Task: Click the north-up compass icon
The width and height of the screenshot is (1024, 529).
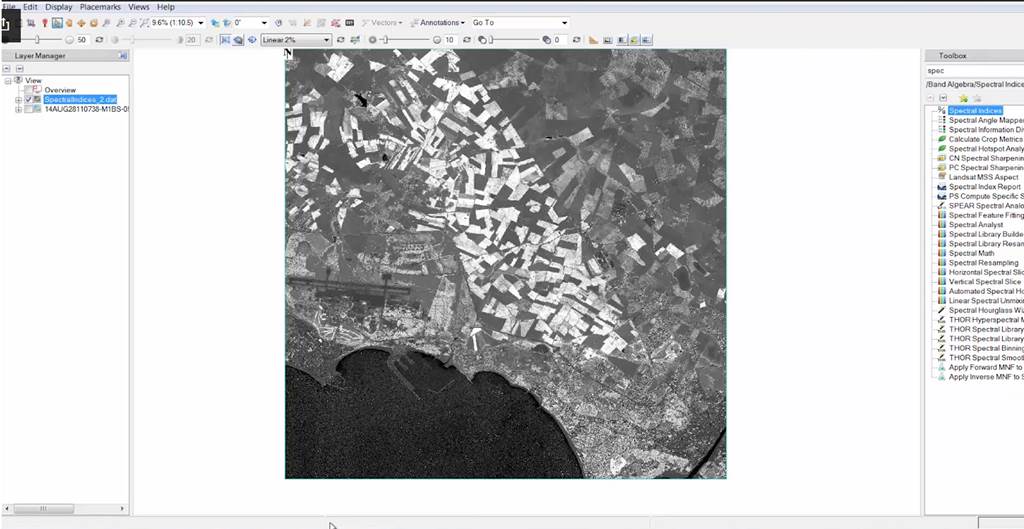Action: pyautogui.click(x=279, y=23)
